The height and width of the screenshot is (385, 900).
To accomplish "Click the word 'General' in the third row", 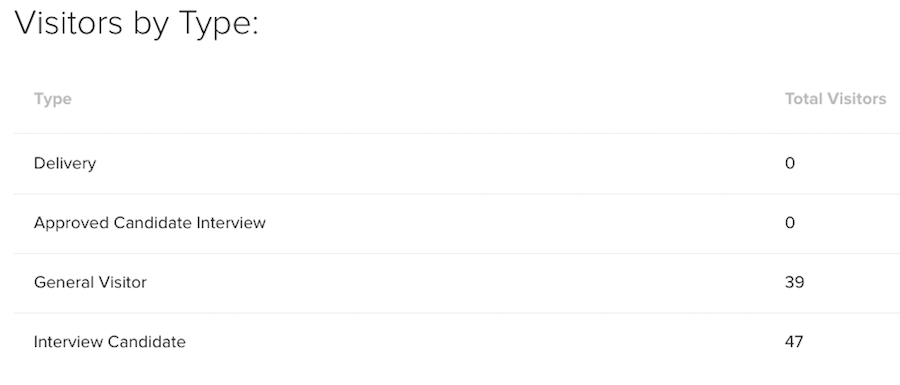I will pos(58,282).
